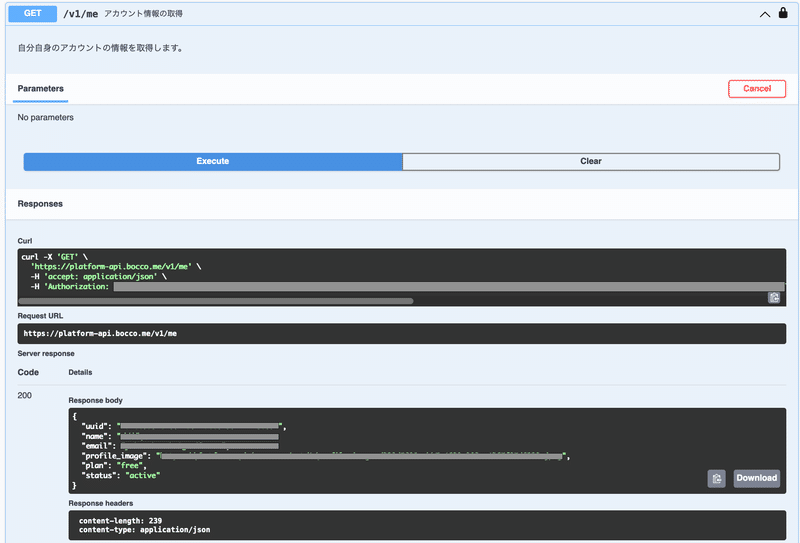Click the "email" field in response body
The width and height of the screenshot is (800, 543).
point(180,446)
